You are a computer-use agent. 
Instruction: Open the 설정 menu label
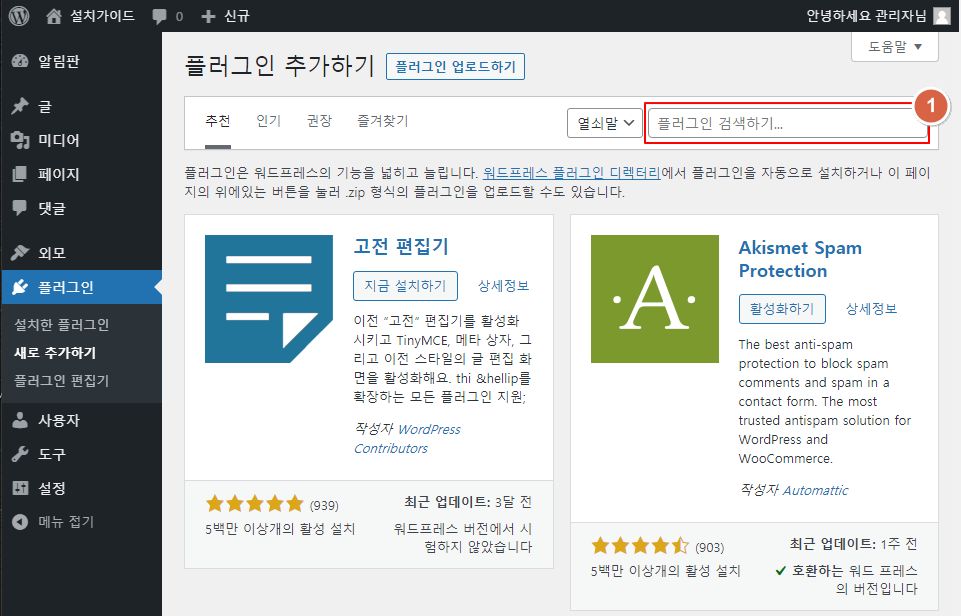point(51,489)
